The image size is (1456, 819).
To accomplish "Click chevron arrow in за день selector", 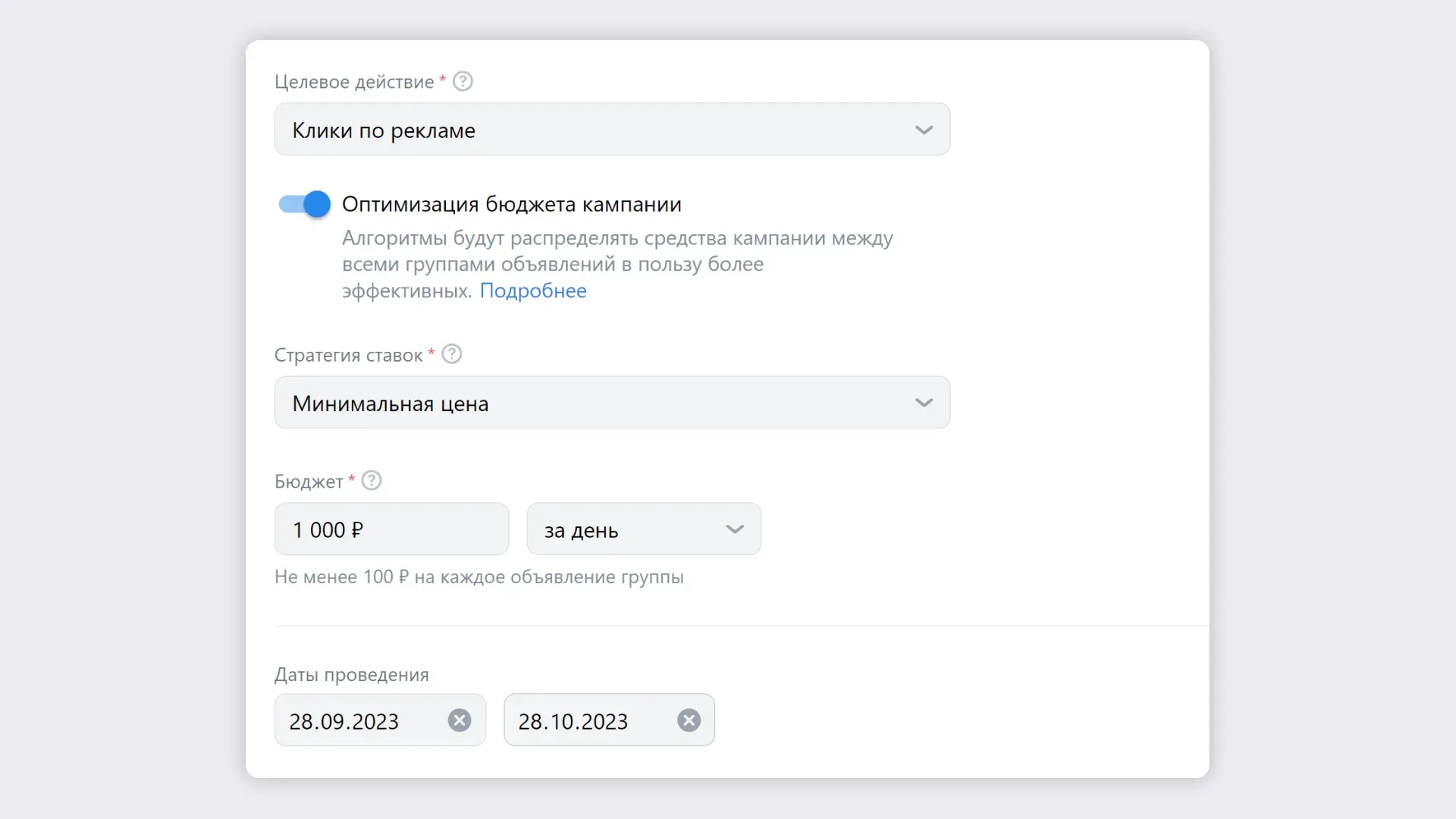I will click(x=735, y=529).
